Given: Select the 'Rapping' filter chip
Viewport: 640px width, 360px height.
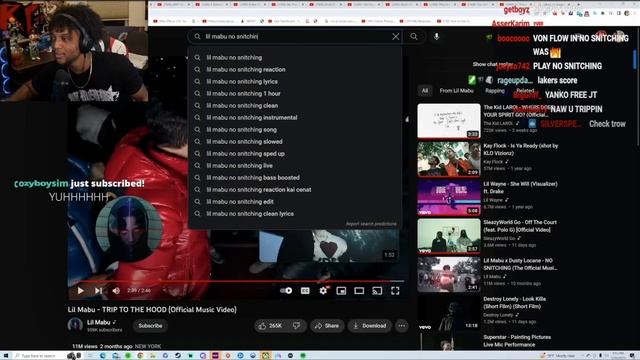Looking at the screenshot, I should click(x=495, y=91).
